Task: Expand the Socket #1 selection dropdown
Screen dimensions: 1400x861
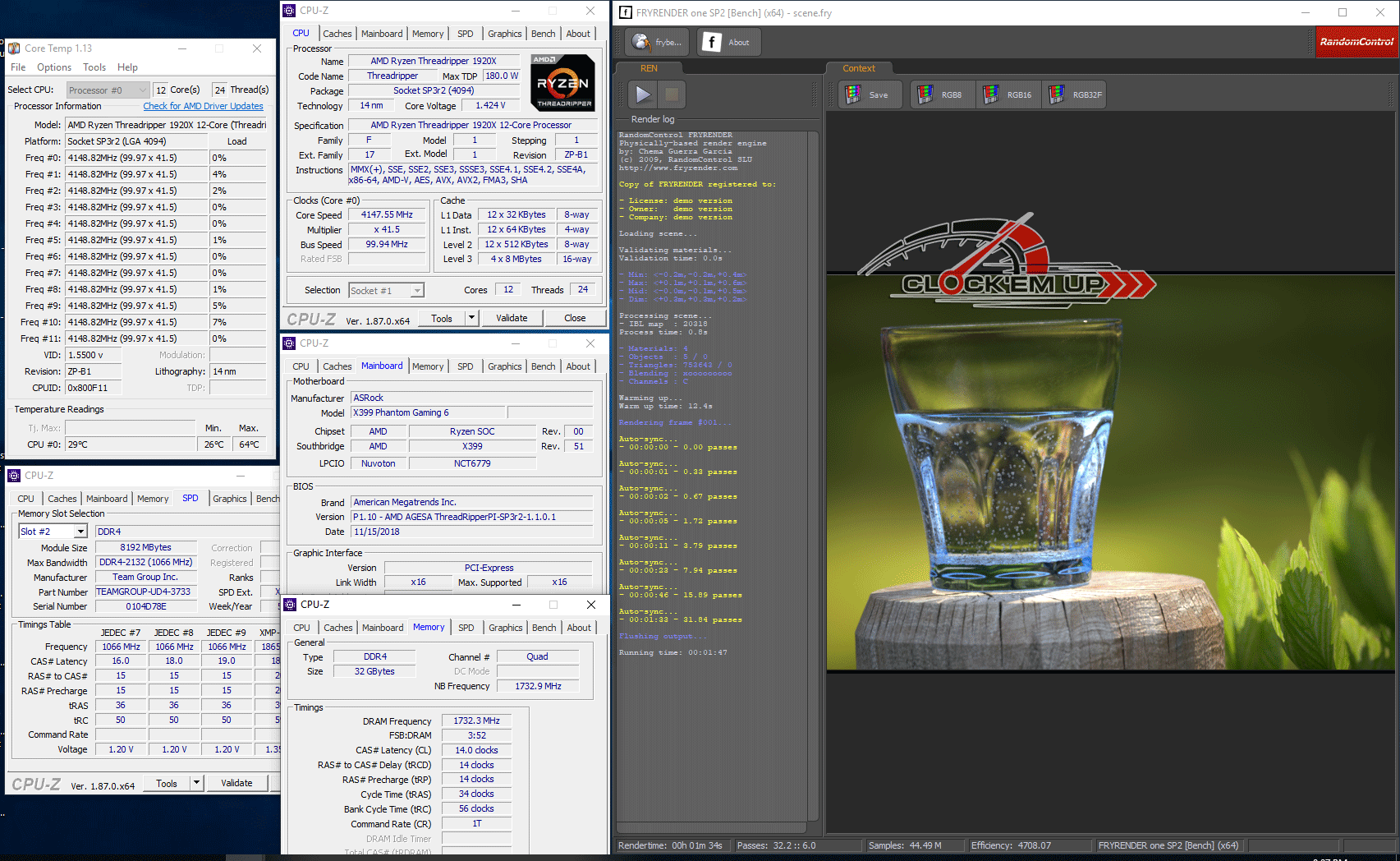Action: (418, 291)
